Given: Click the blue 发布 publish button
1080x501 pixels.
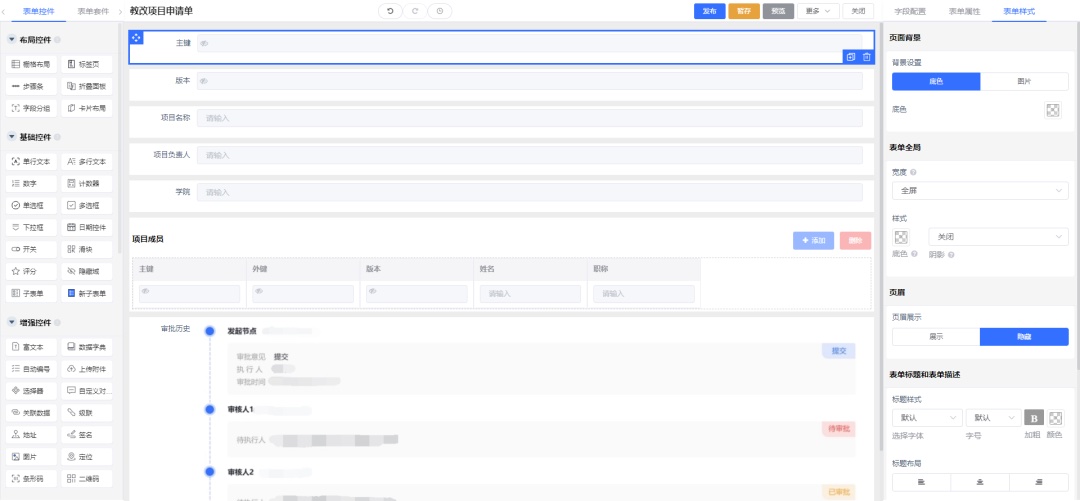Looking at the screenshot, I should coord(709,11).
